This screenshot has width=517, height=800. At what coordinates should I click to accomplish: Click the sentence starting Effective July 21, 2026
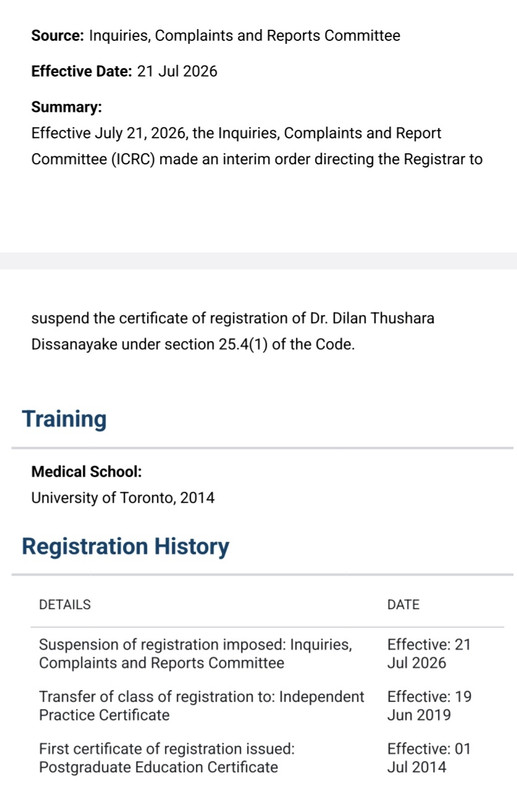coord(257,146)
